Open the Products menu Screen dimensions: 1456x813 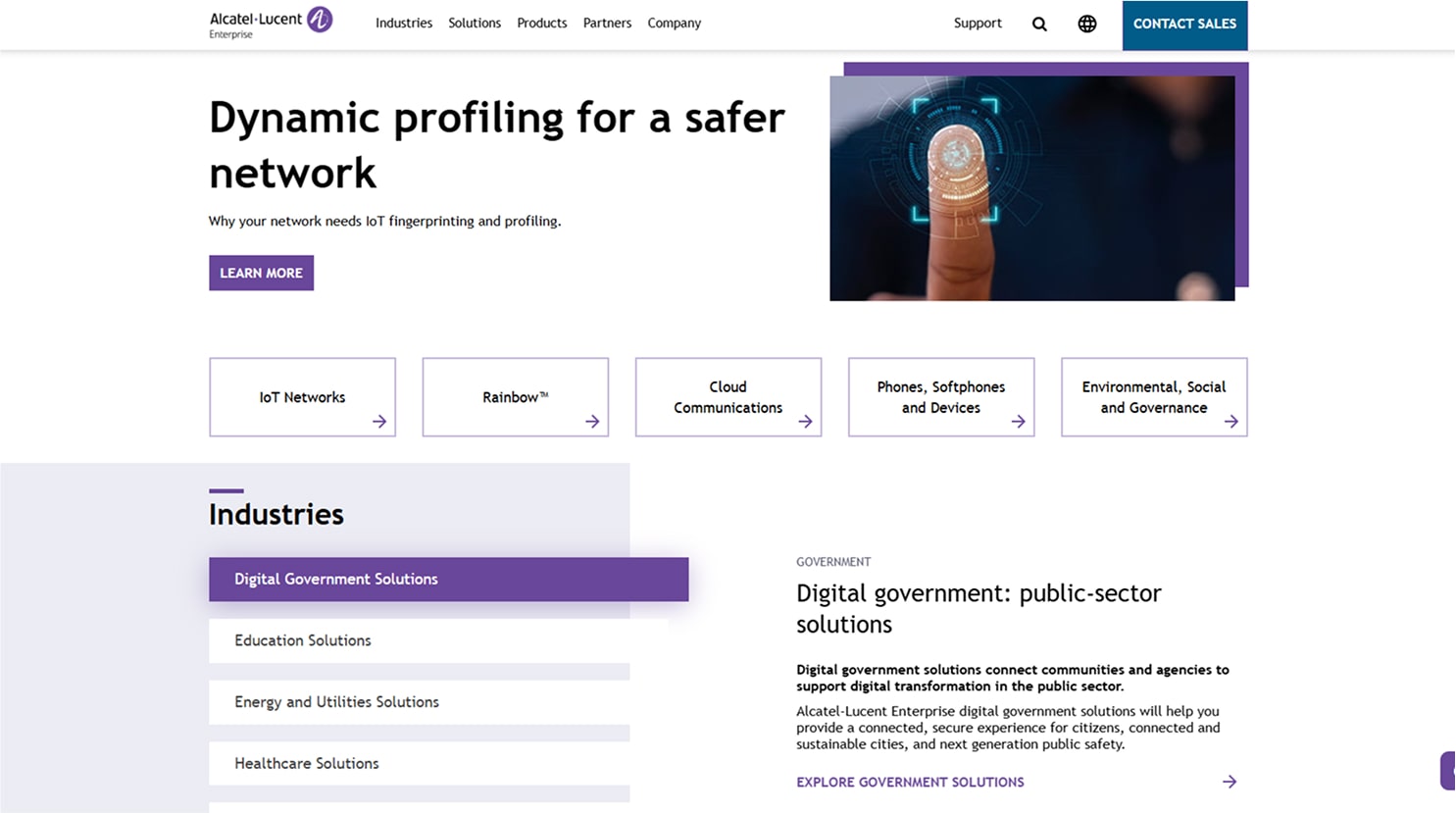click(542, 24)
